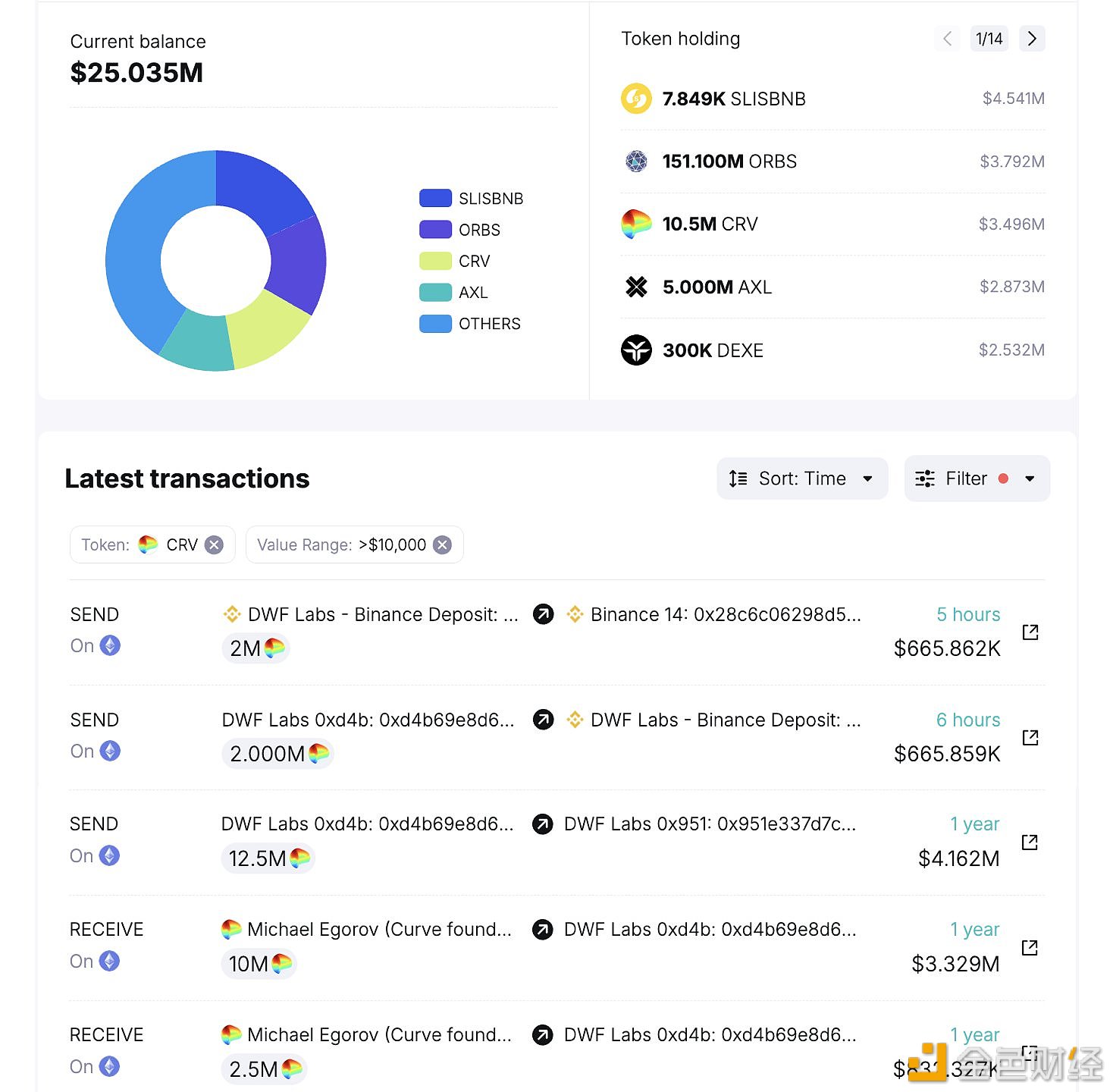Click Ethereum chain icon on 2.000M send row
This screenshot has height=1092, width=1113.
[110, 751]
